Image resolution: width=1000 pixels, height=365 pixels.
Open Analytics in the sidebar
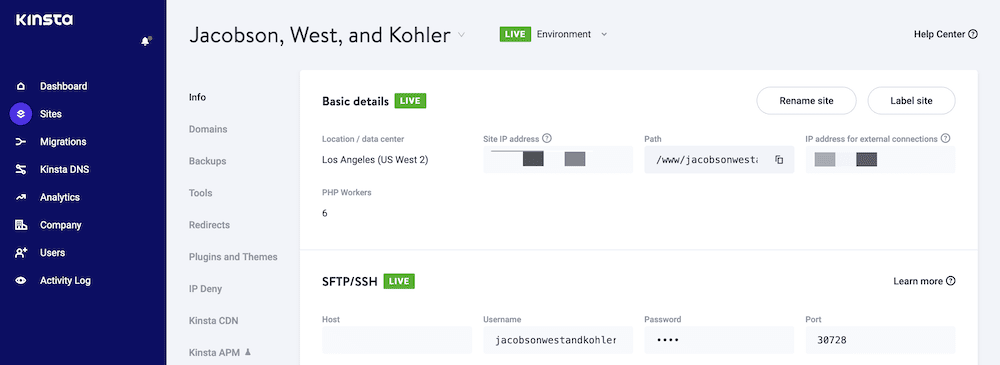pyautogui.click(x=59, y=197)
